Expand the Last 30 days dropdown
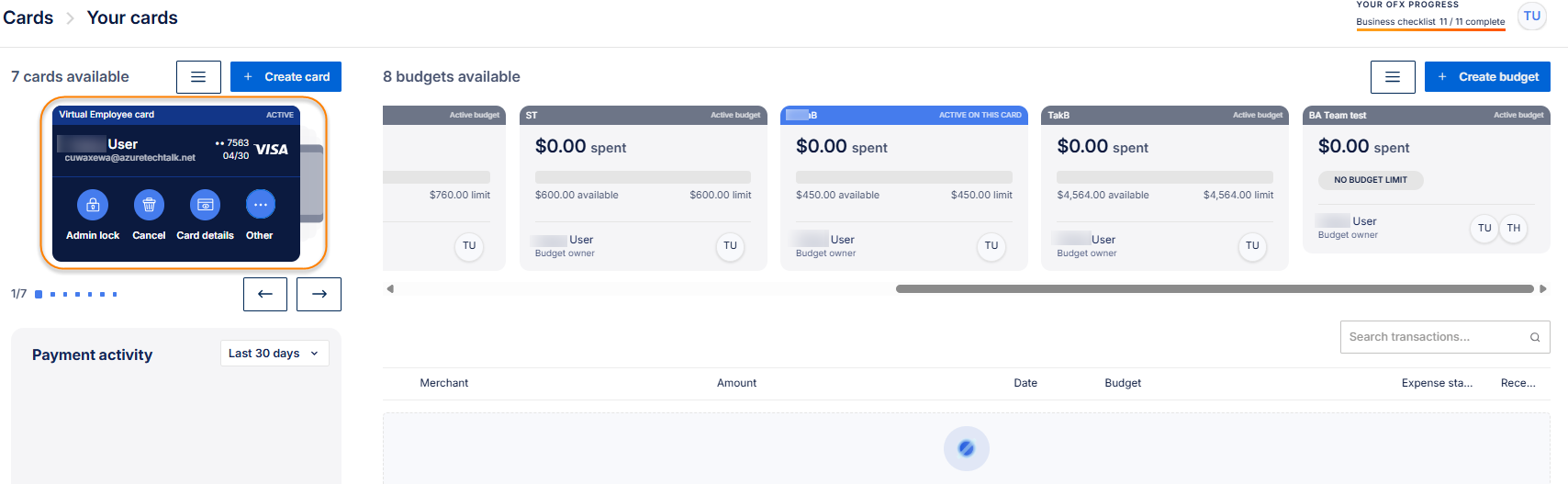 [274, 354]
